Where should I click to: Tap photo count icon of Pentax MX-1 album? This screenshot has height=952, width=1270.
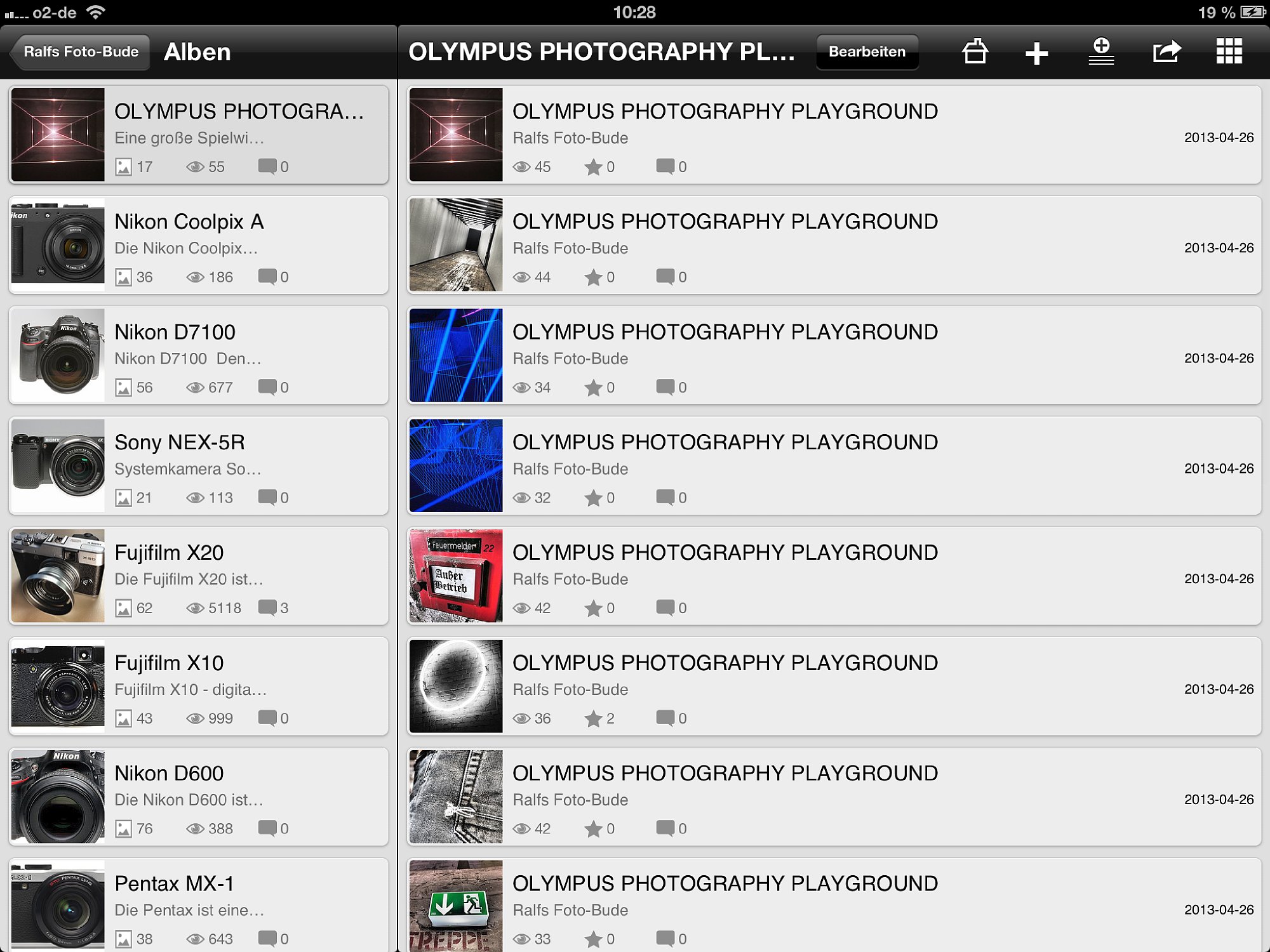[x=123, y=939]
